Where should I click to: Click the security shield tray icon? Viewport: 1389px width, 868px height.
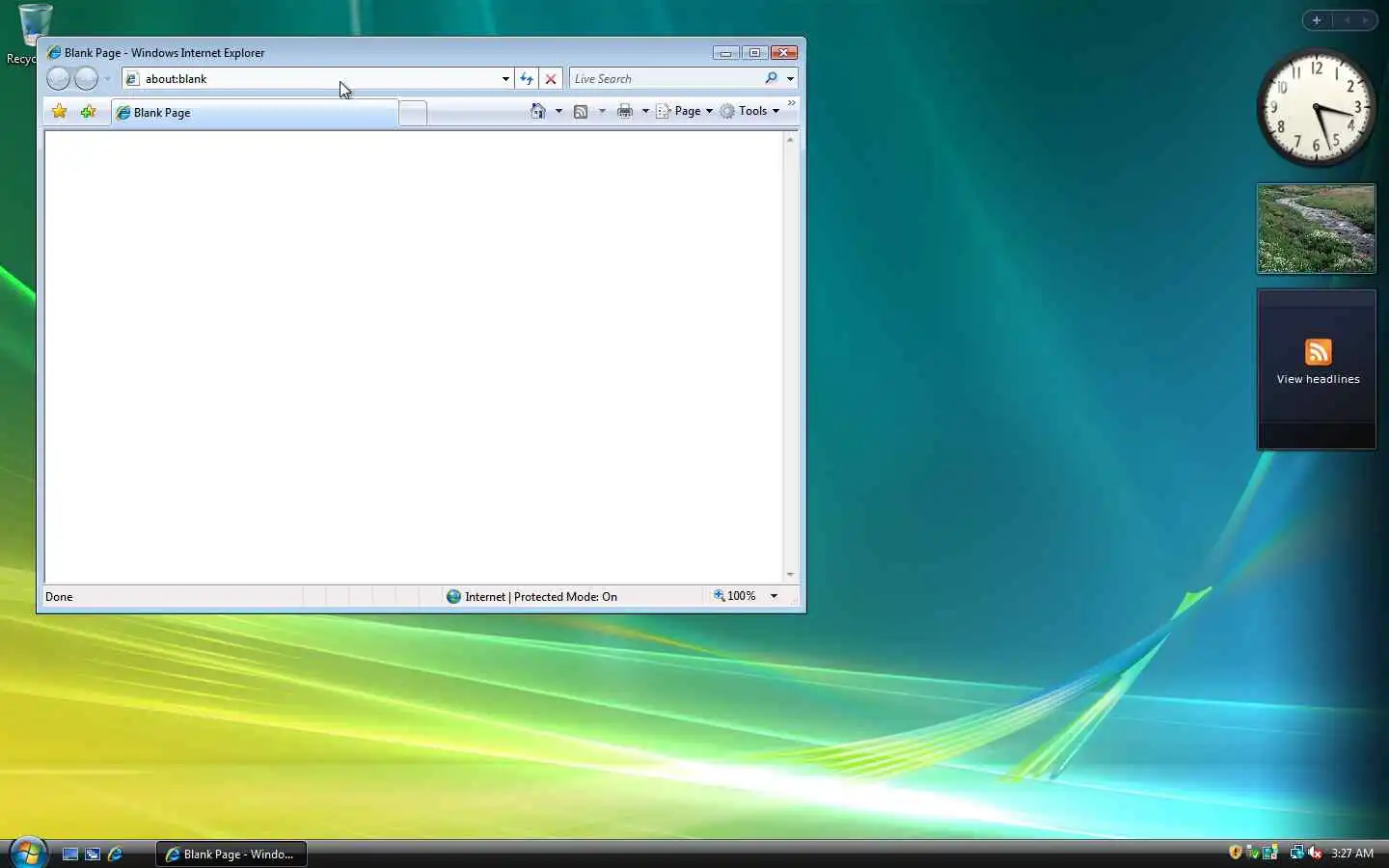coord(1236,853)
